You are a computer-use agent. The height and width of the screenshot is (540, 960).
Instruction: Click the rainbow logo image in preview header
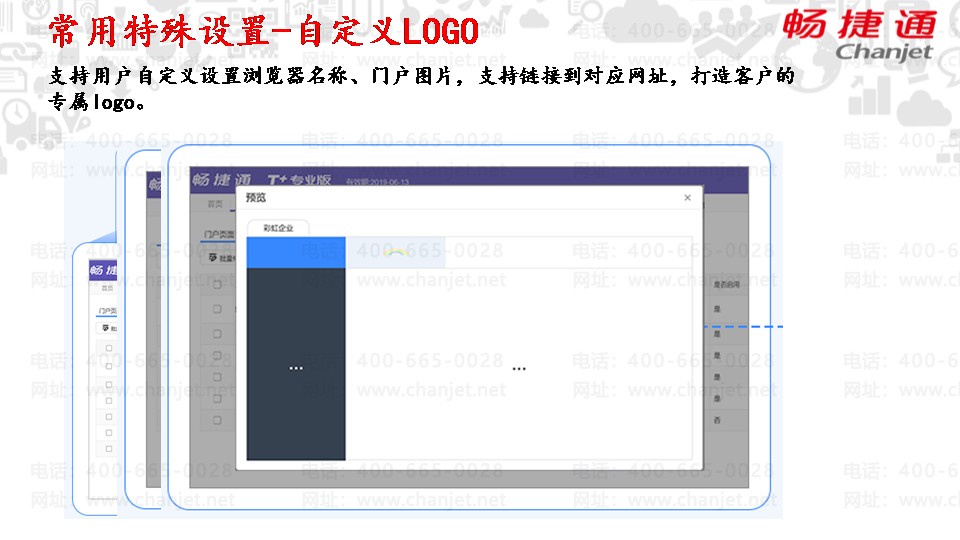[x=396, y=252]
